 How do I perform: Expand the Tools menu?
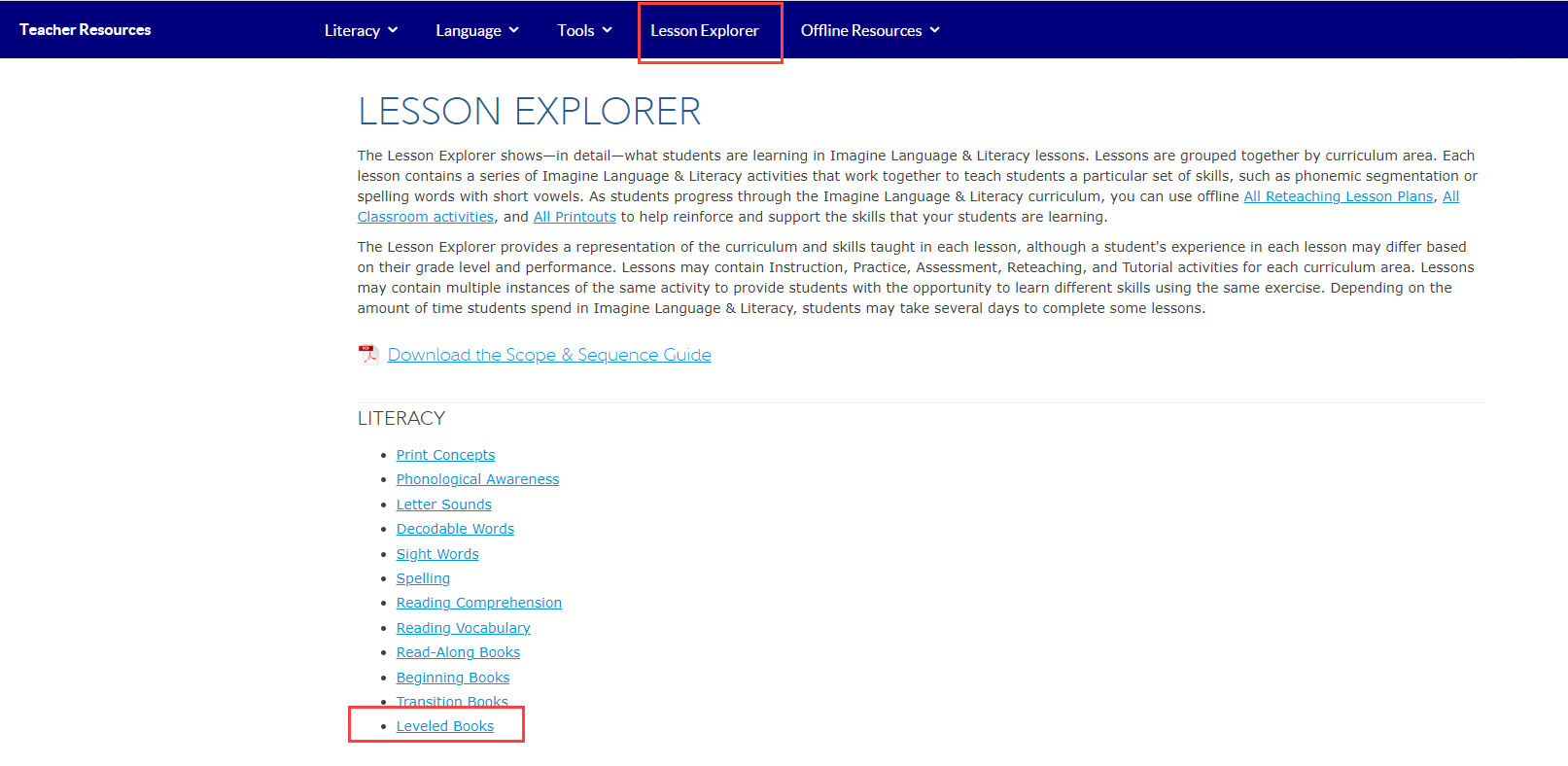tap(584, 30)
